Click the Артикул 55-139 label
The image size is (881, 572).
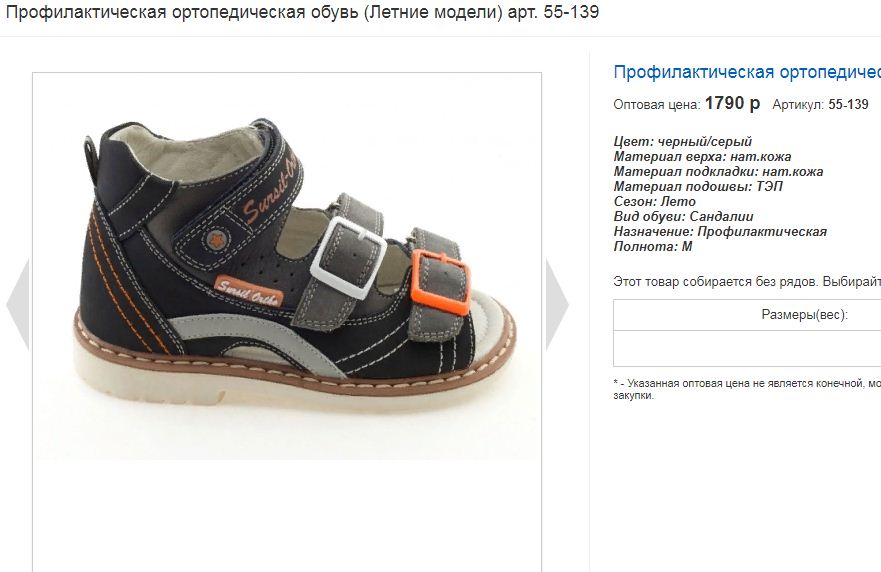(820, 105)
